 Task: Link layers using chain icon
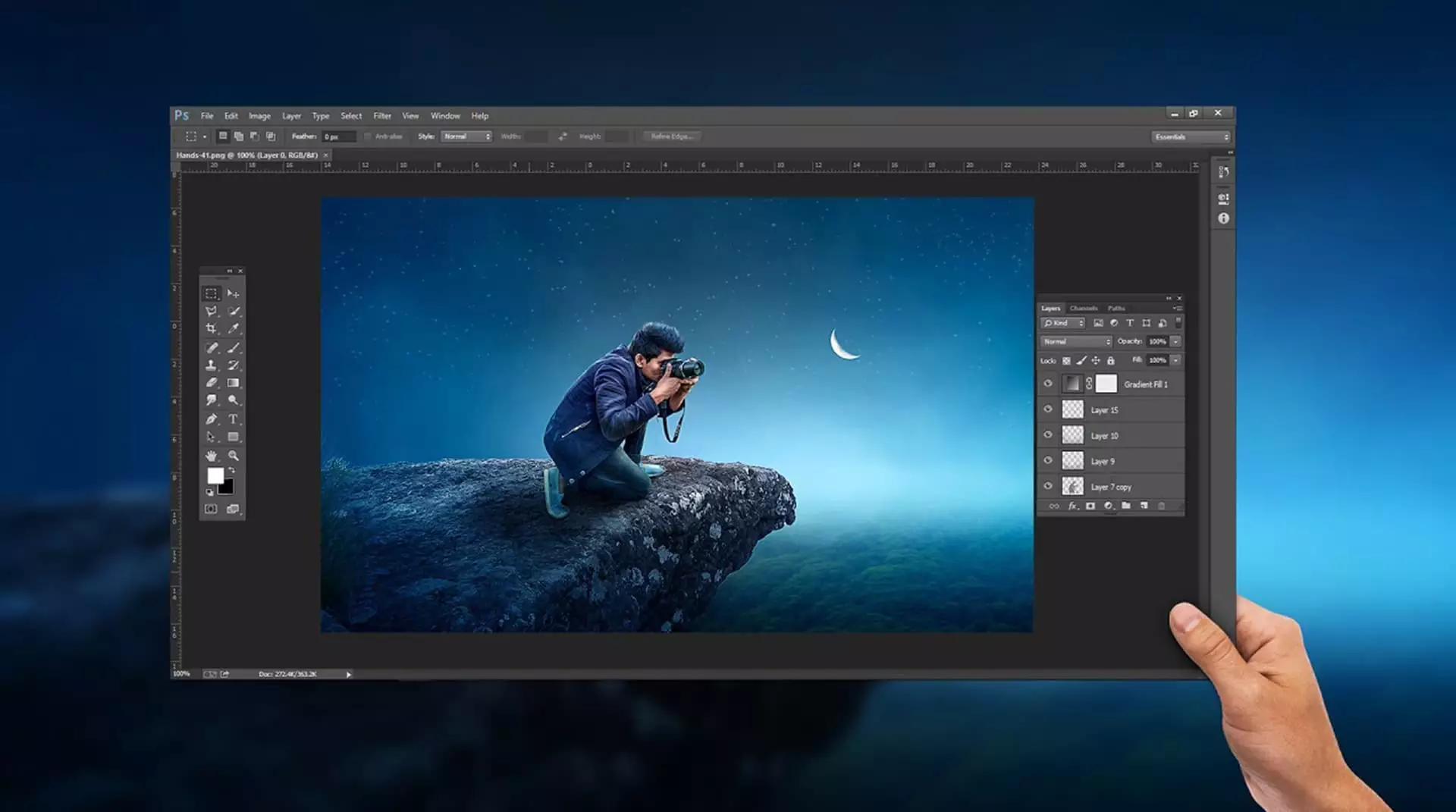tap(1054, 506)
